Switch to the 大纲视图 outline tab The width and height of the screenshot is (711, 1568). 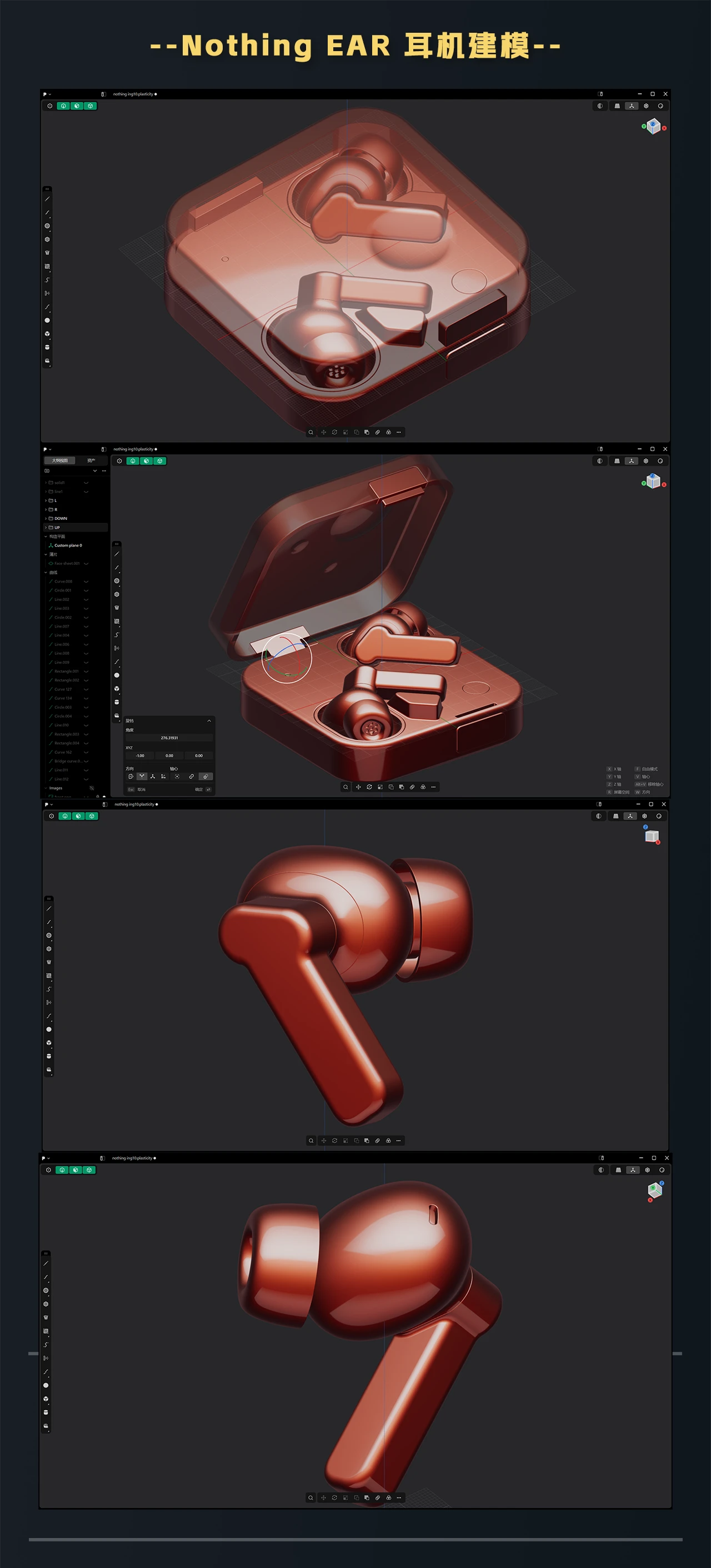(59, 461)
